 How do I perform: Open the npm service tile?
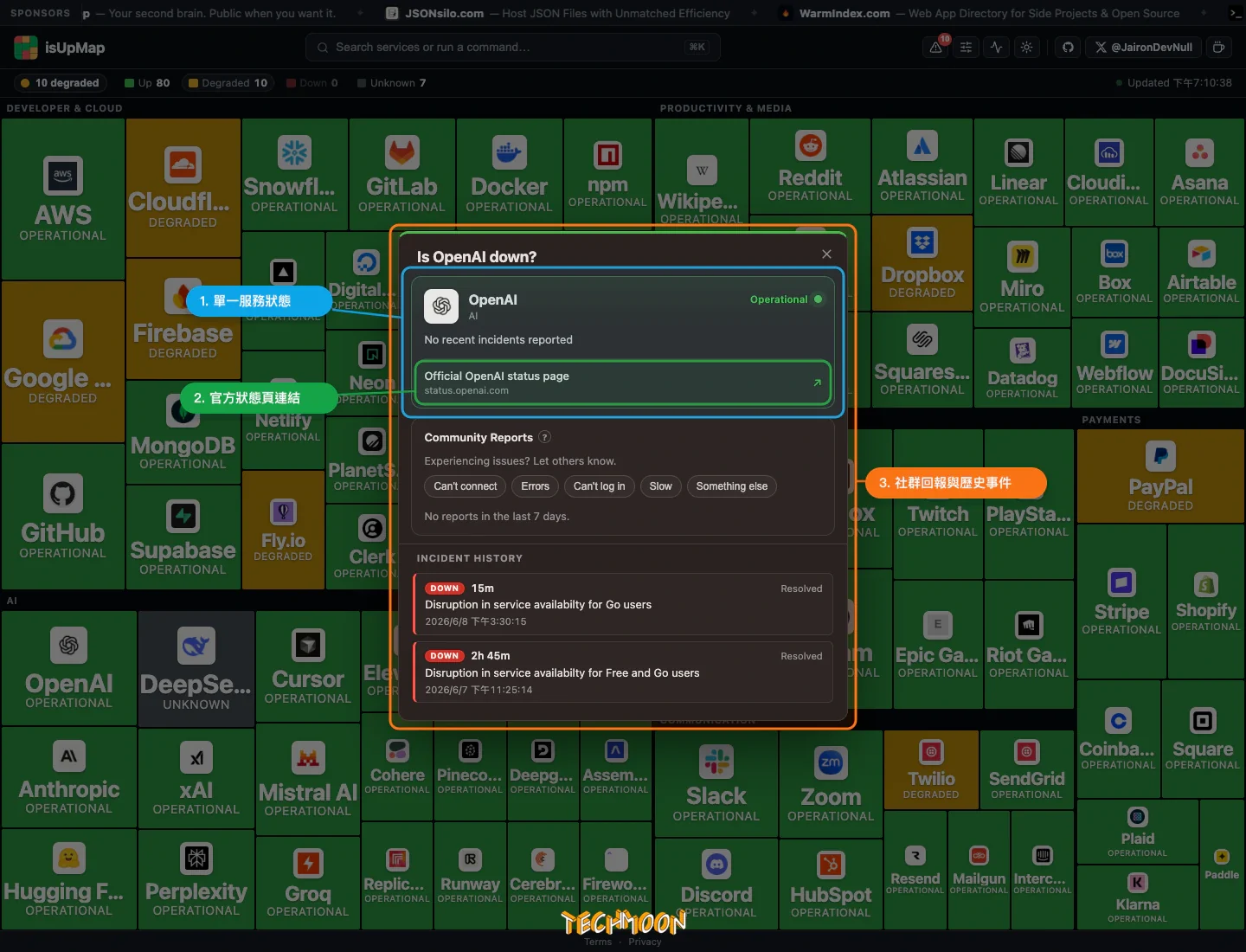coord(607,173)
